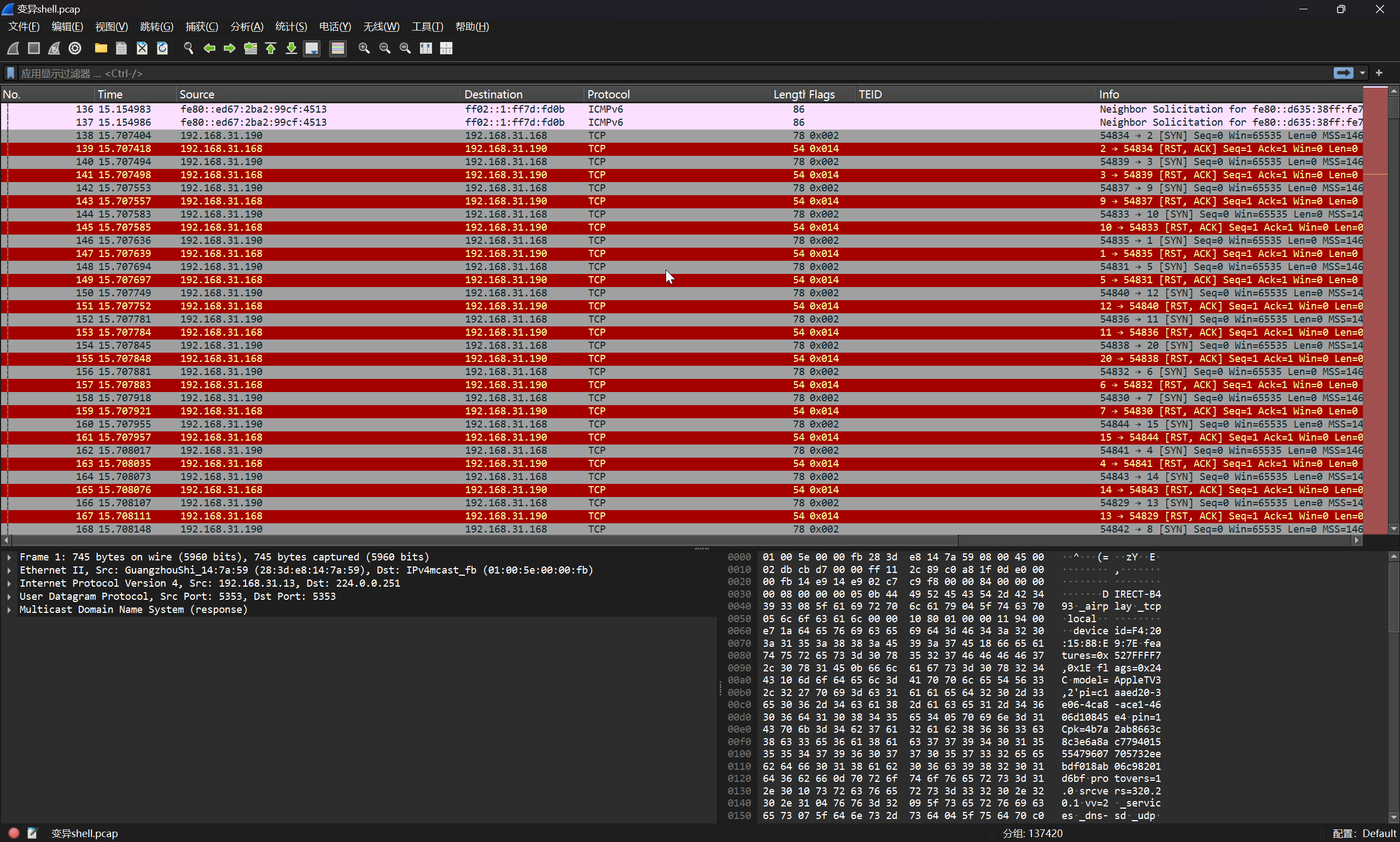Click the packet list vertical scrollbar thumb
This screenshot has height=842, width=1400.
[1394, 108]
